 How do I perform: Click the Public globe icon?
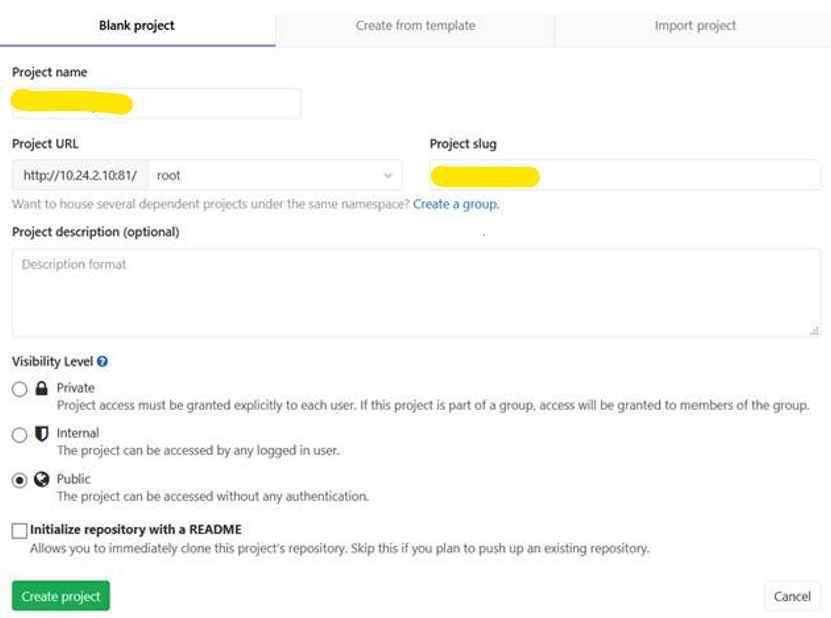point(42,479)
